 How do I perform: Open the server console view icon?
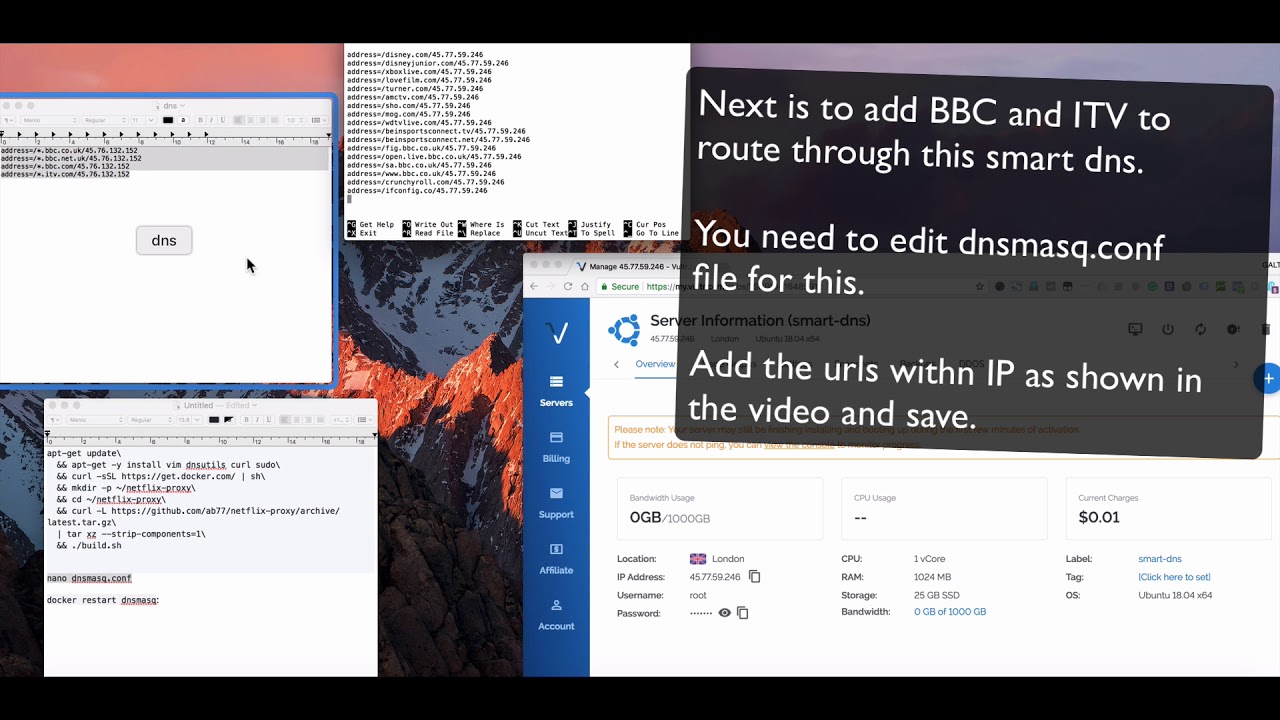tap(1135, 329)
